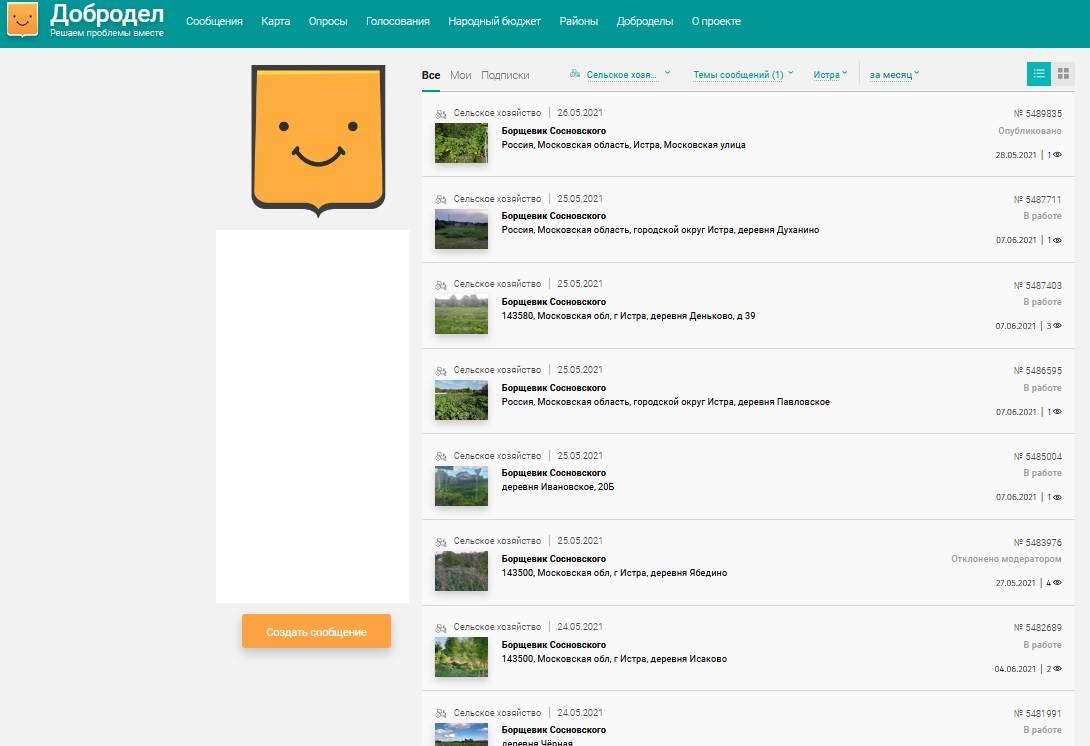This screenshot has height=746, width=1090.
Task: Open the Темы сообщений (1) dropdown
Action: (x=743, y=75)
